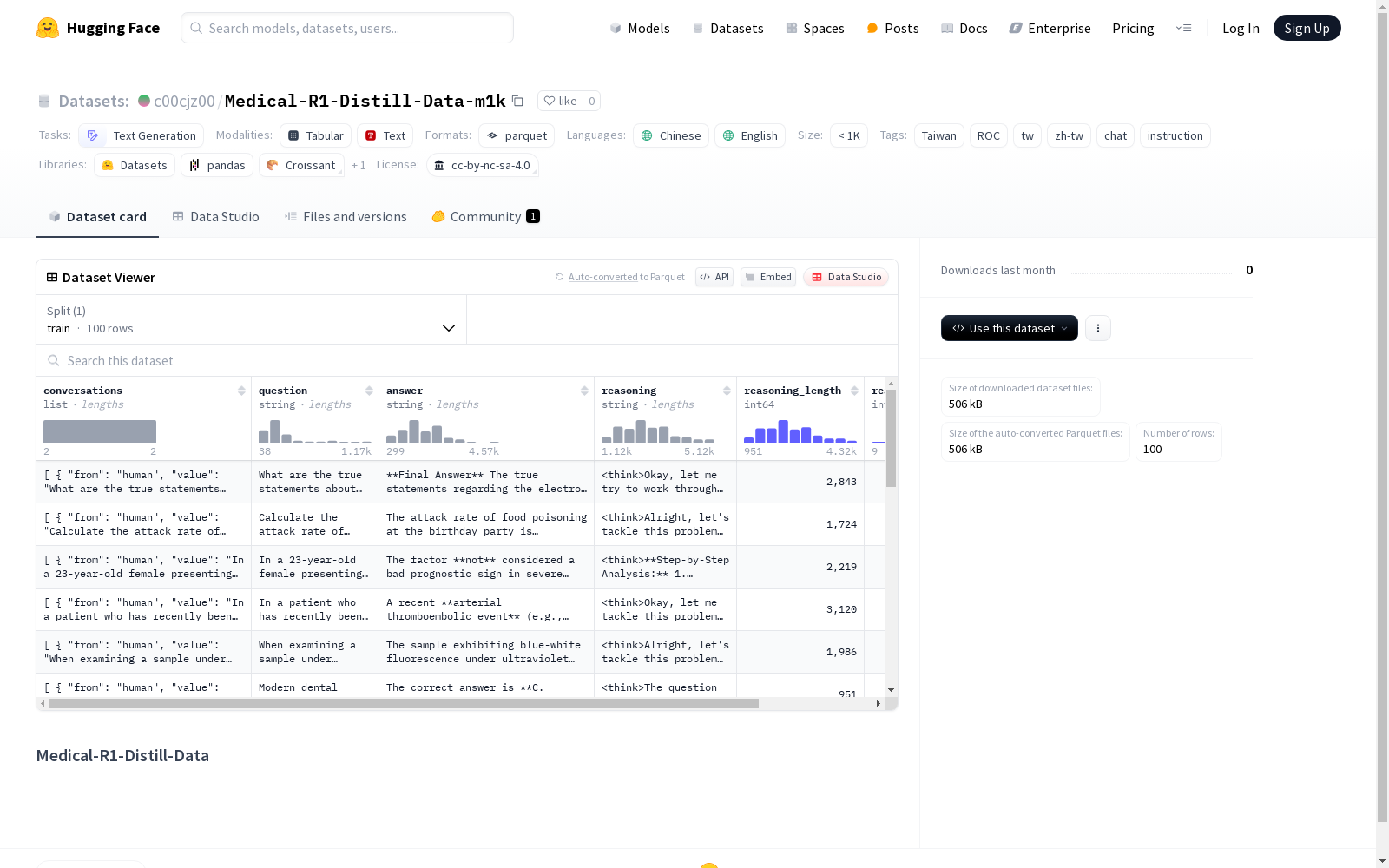Open the navigation overflow menu icon
Screen dimensions: 1389x868
click(x=1183, y=28)
